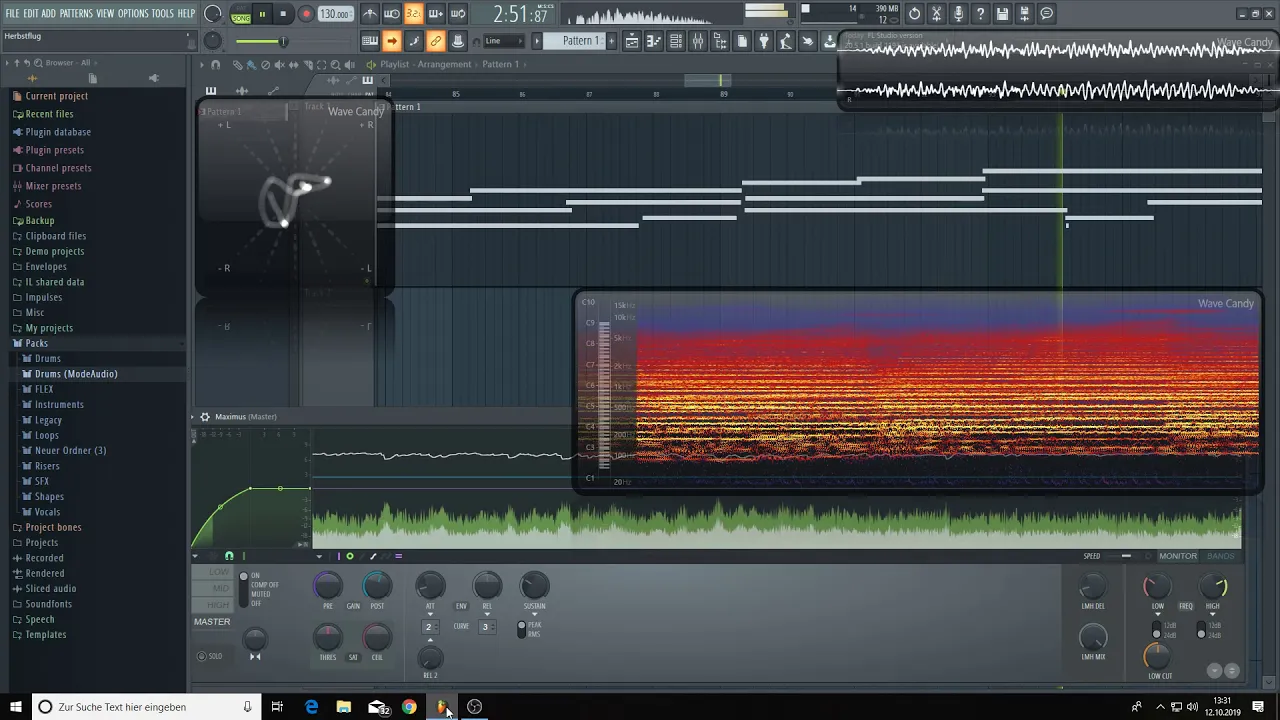This screenshot has width=1280, height=720.
Task: Open the Maximus plugin options arrow
Action: click(x=195, y=417)
